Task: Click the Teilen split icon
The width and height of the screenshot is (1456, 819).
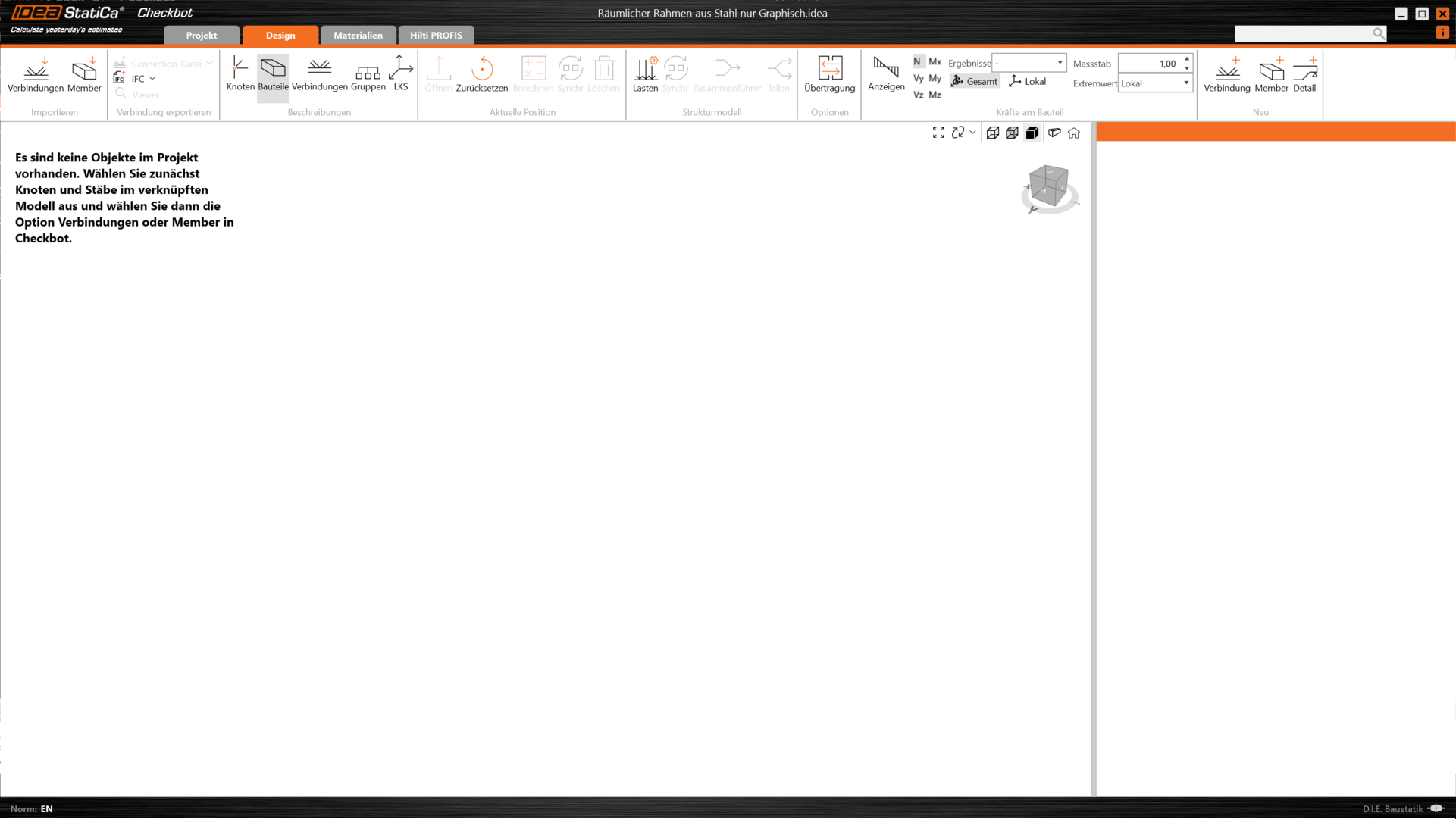Action: (779, 74)
